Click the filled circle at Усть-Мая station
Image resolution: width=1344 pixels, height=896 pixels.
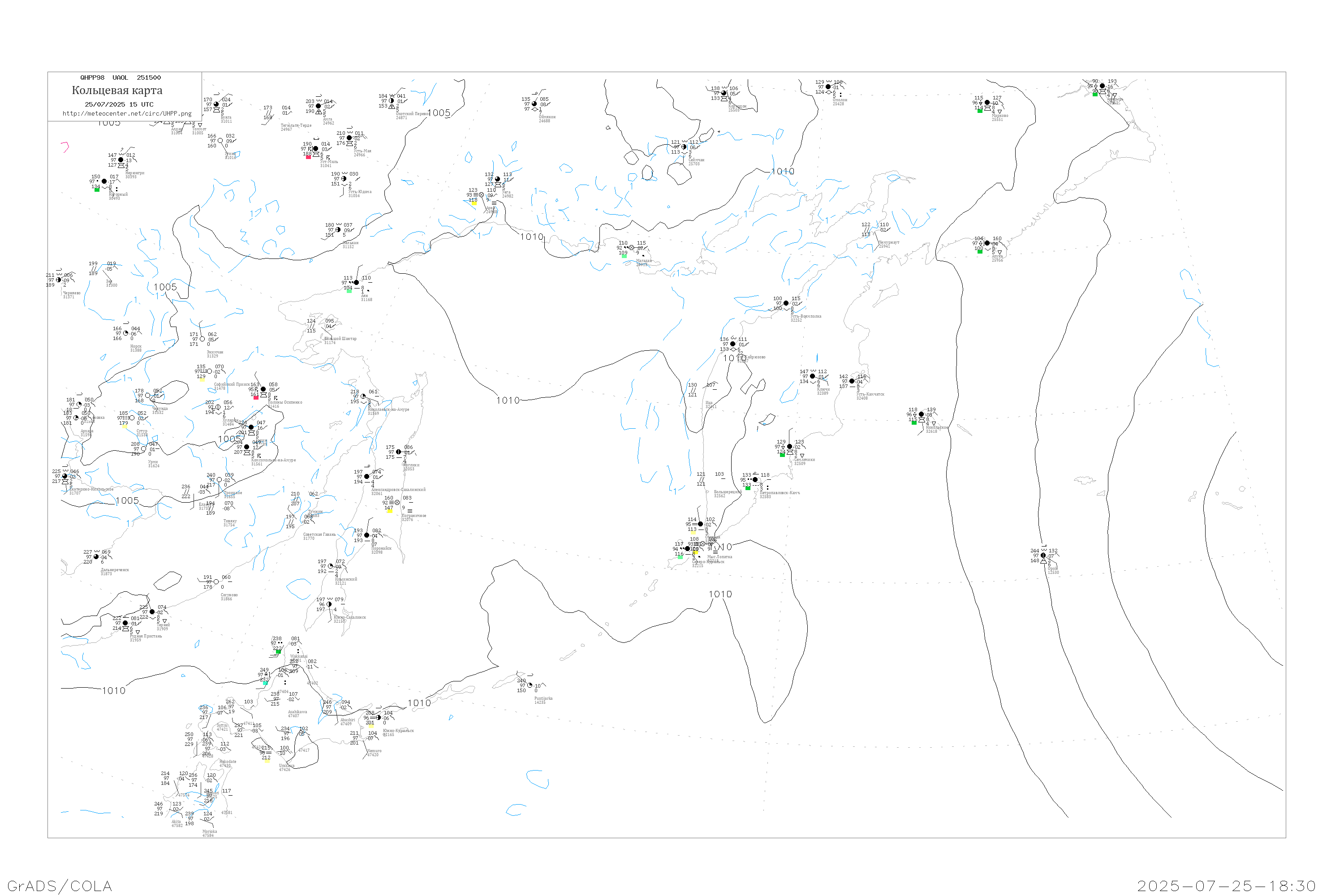[x=349, y=138]
